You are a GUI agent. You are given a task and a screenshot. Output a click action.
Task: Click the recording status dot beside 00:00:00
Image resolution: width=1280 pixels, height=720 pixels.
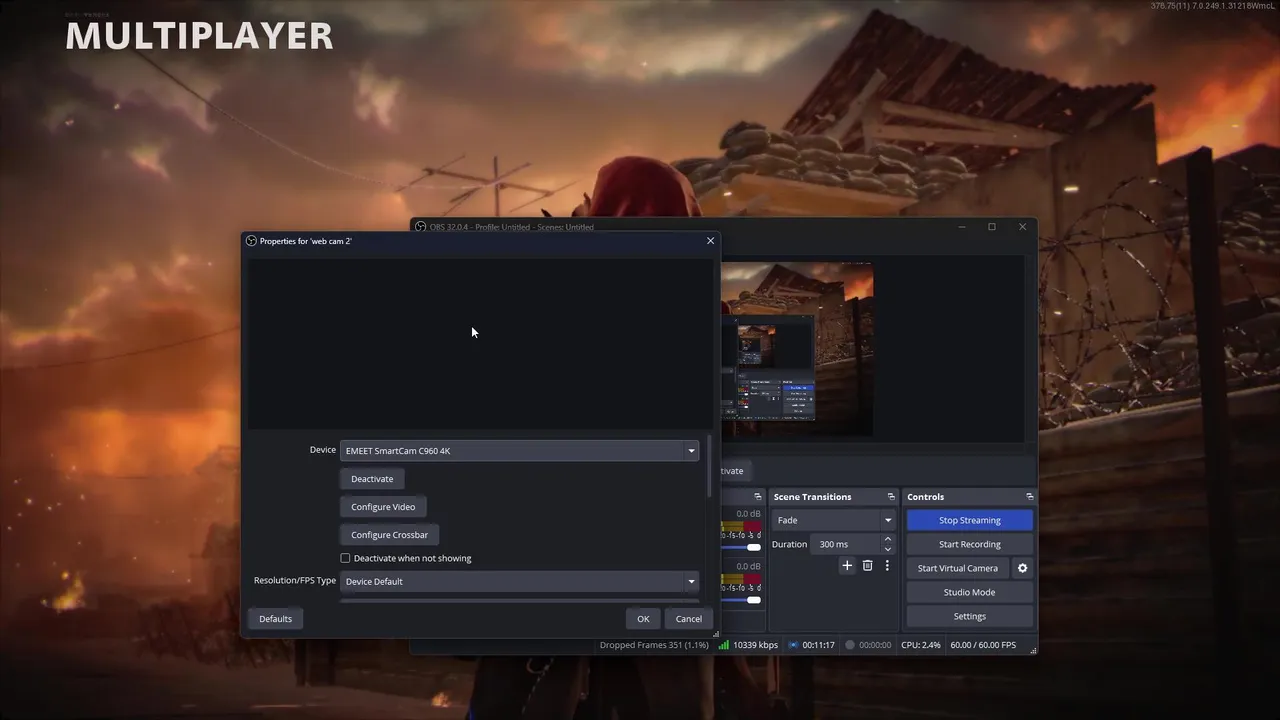point(850,645)
